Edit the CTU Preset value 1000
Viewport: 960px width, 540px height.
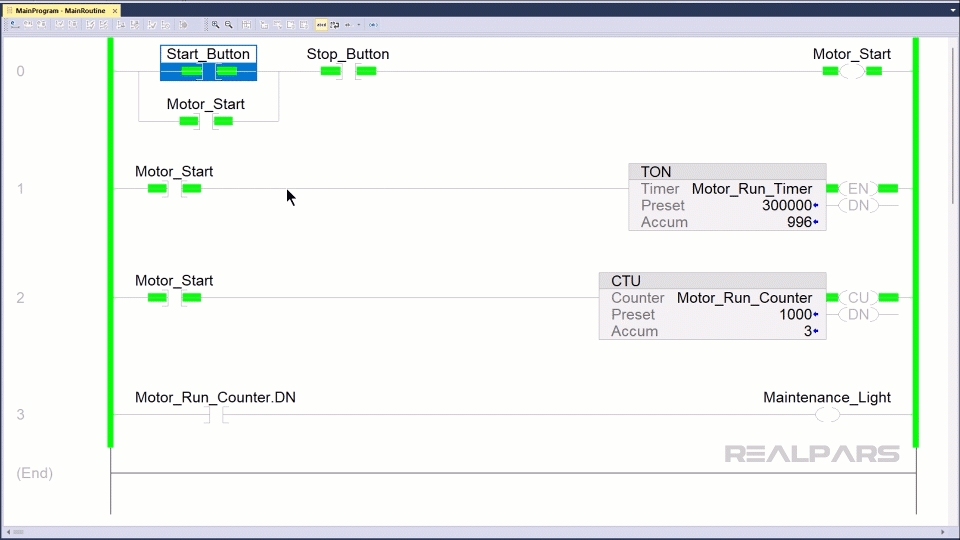(x=795, y=315)
